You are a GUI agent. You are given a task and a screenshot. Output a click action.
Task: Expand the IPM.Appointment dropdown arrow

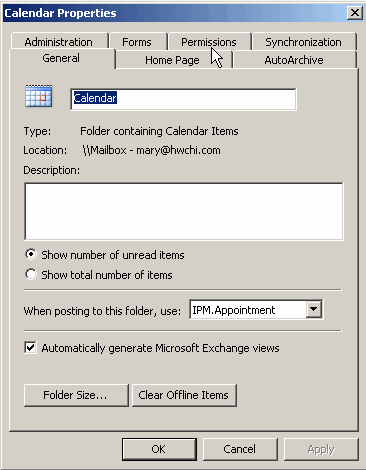[x=314, y=310]
